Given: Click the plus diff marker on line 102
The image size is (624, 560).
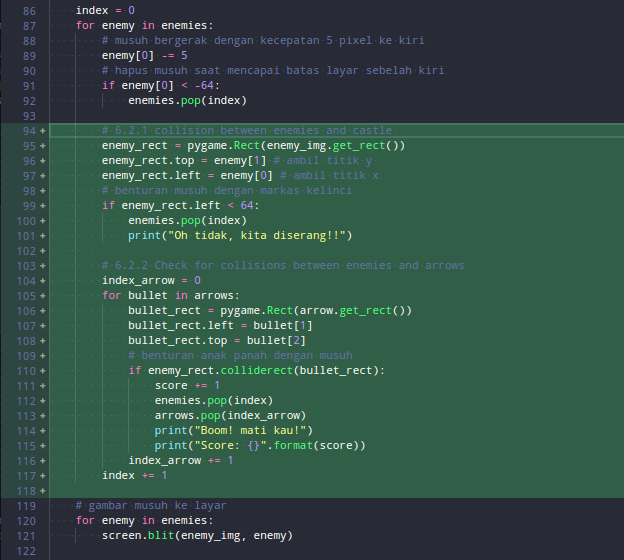Looking at the screenshot, I should click(x=42, y=251).
